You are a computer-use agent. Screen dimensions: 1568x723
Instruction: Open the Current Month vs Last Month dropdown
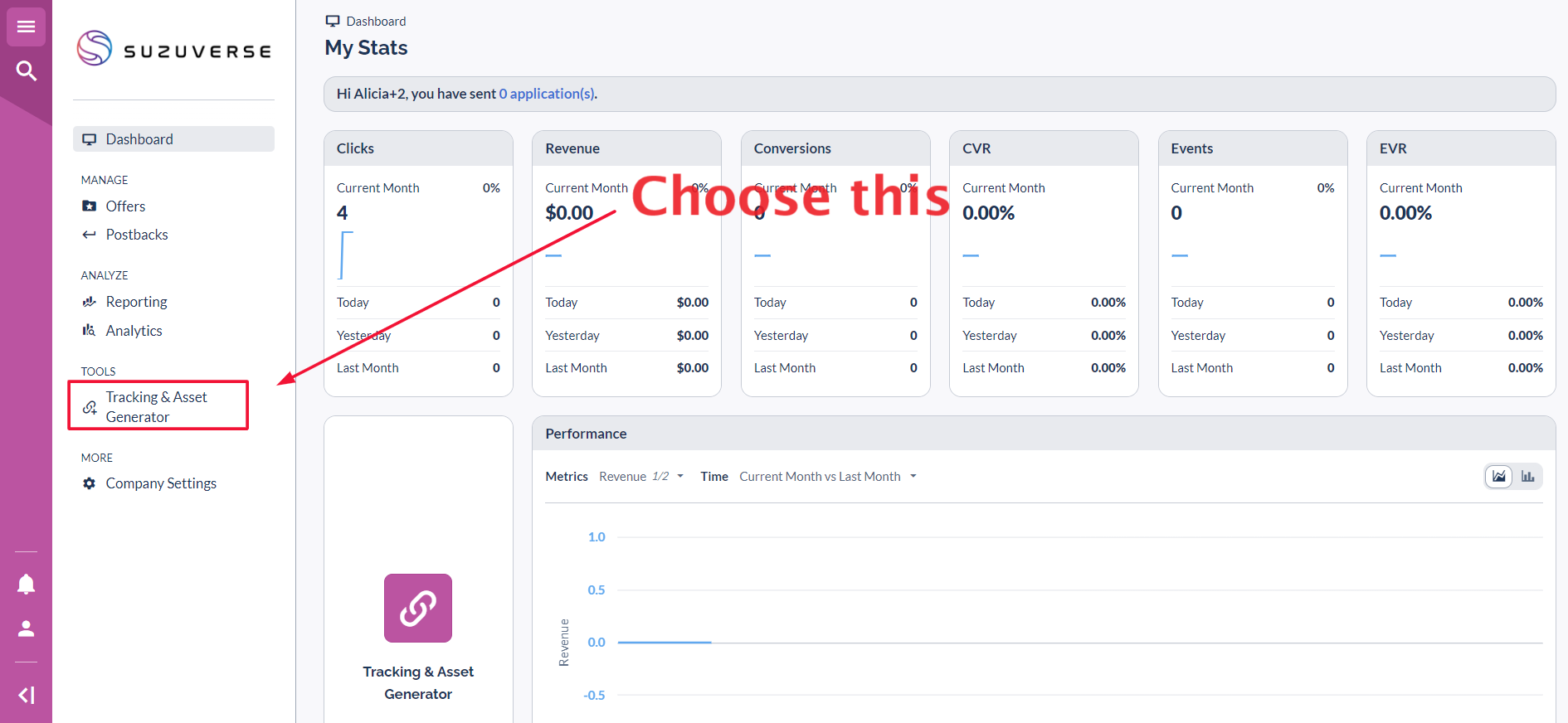[x=828, y=477]
